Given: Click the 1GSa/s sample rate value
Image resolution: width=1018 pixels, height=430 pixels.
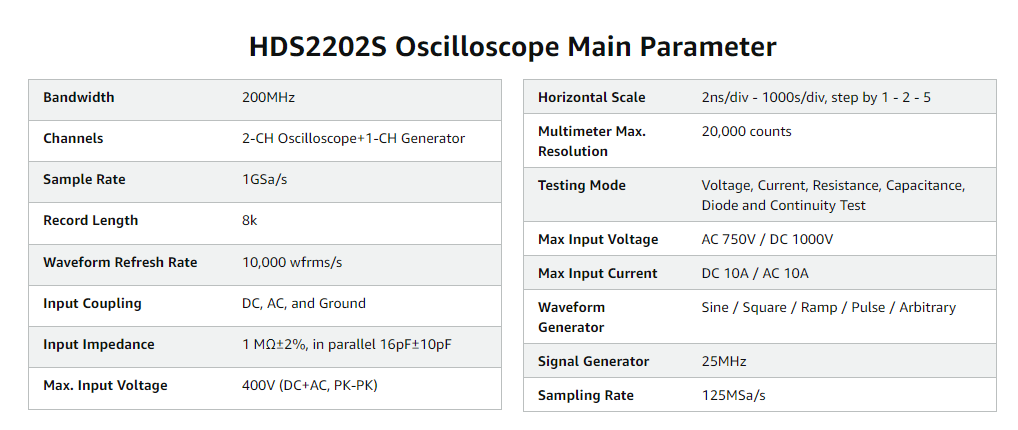Looking at the screenshot, I should click(x=265, y=180).
